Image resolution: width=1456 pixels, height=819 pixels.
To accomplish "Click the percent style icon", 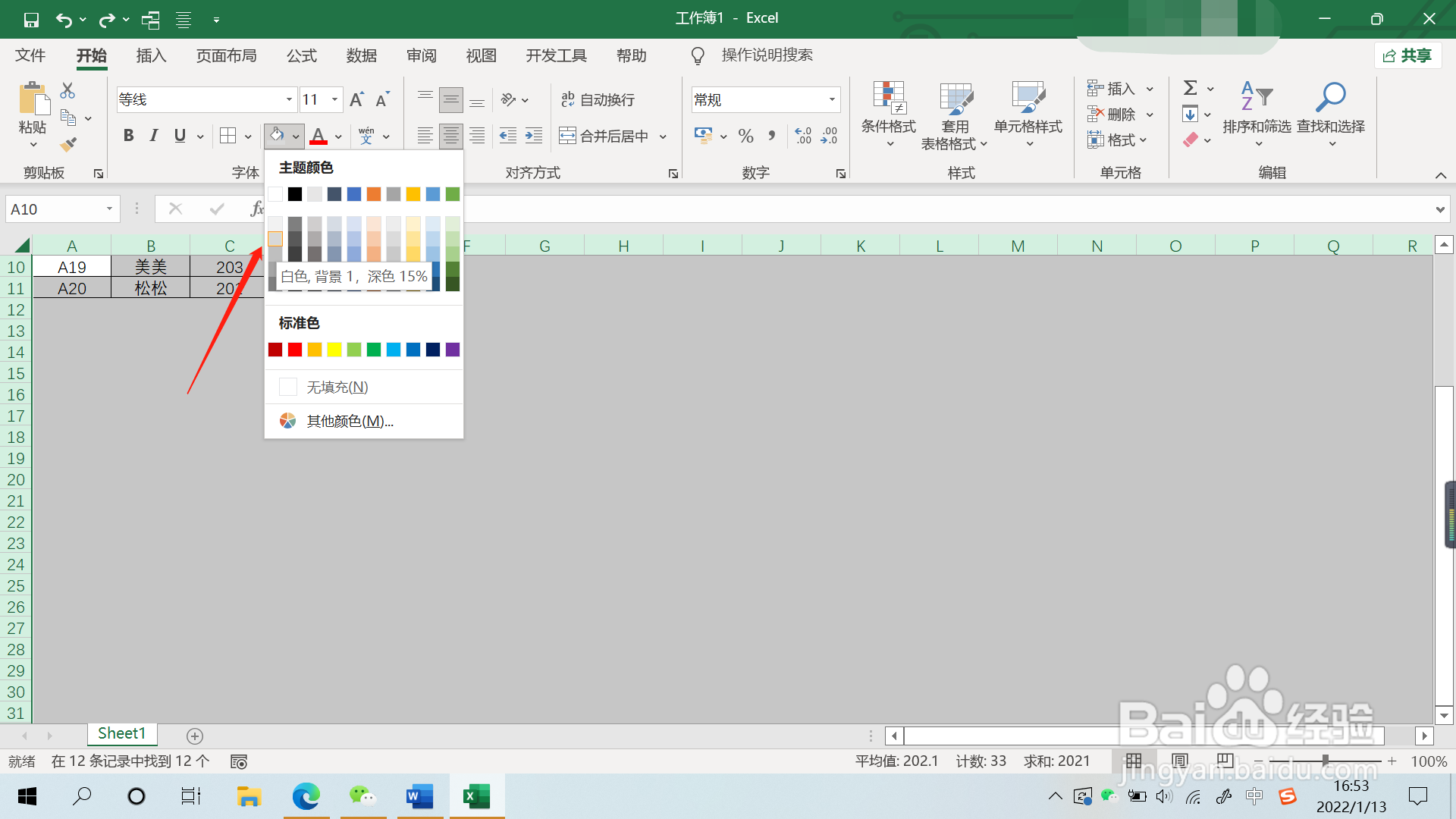I will (x=745, y=136).
